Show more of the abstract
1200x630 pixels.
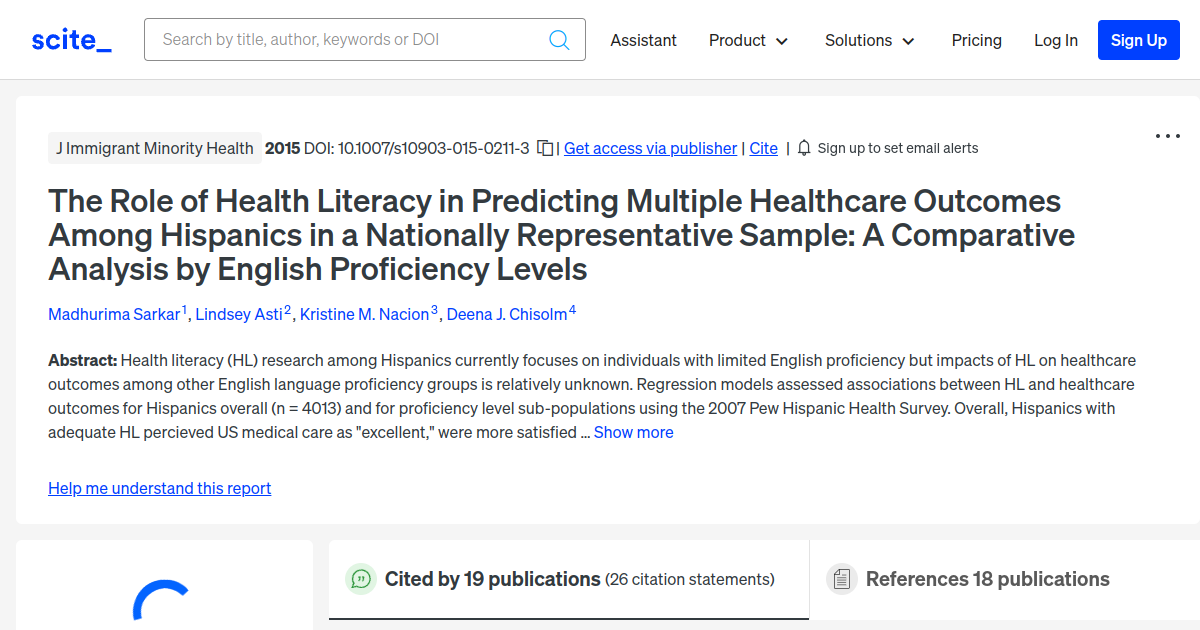633,433
